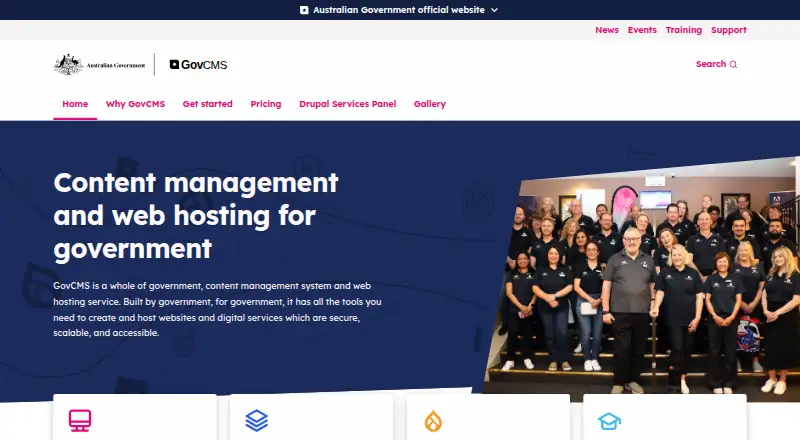Open the News link

pos(607,30)
